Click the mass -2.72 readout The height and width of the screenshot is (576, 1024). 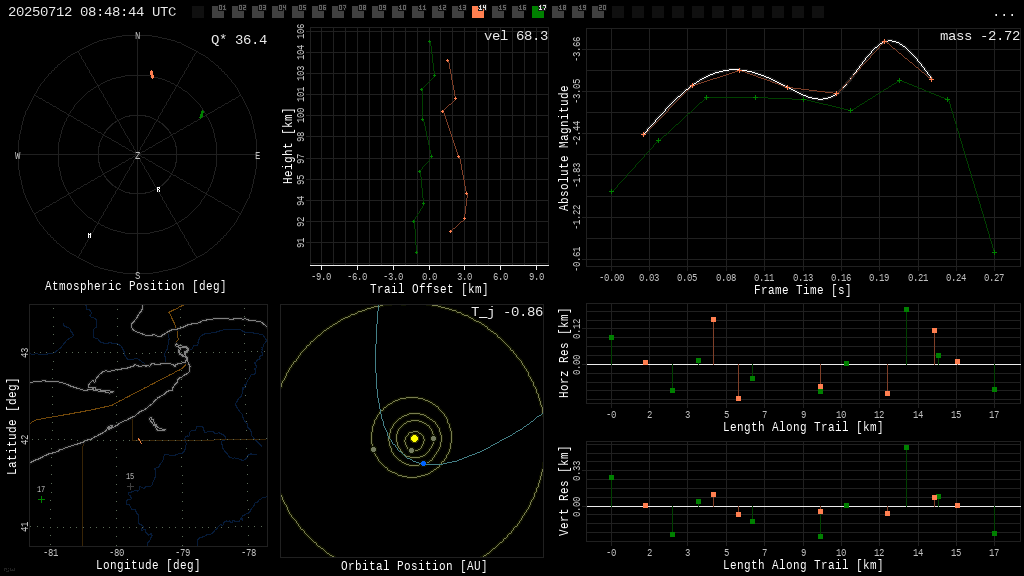(979, 37)
